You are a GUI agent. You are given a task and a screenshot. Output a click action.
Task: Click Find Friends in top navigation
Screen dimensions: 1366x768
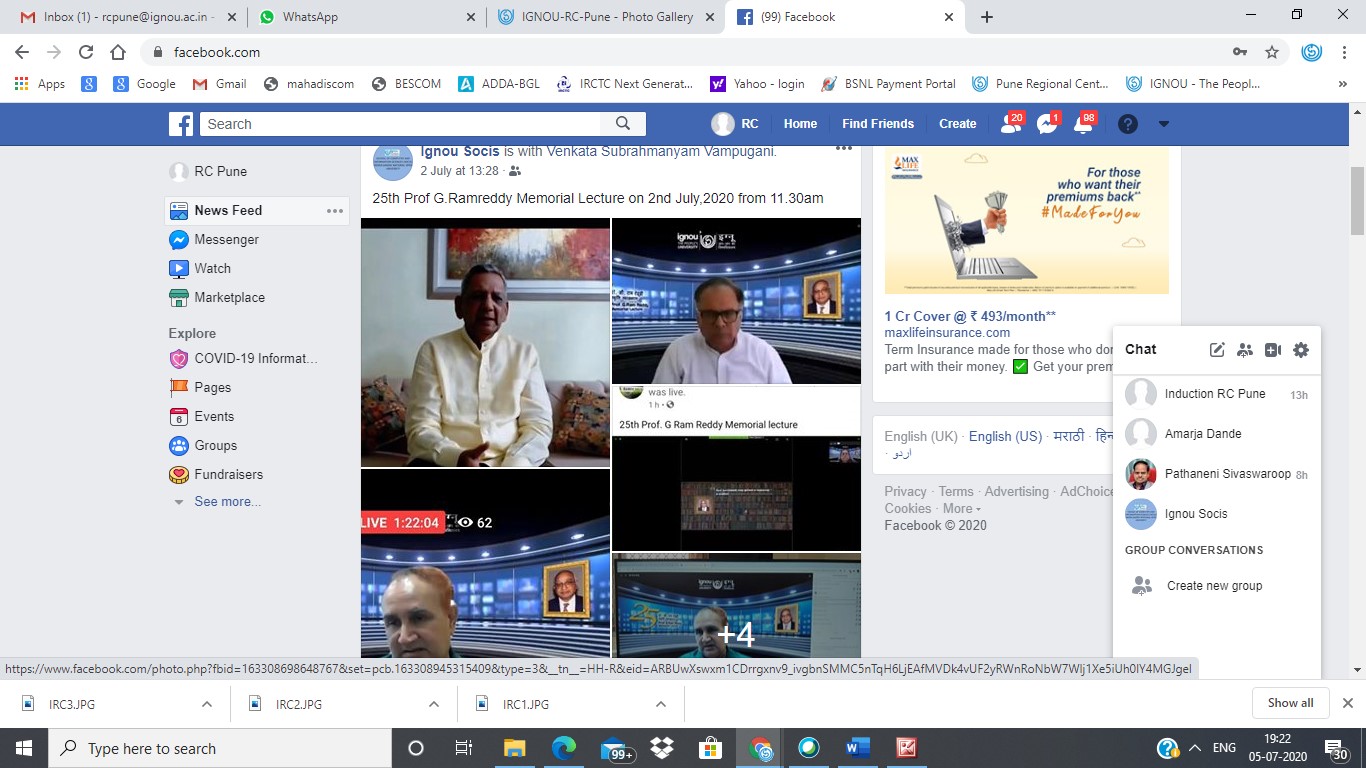pos(877,124)
